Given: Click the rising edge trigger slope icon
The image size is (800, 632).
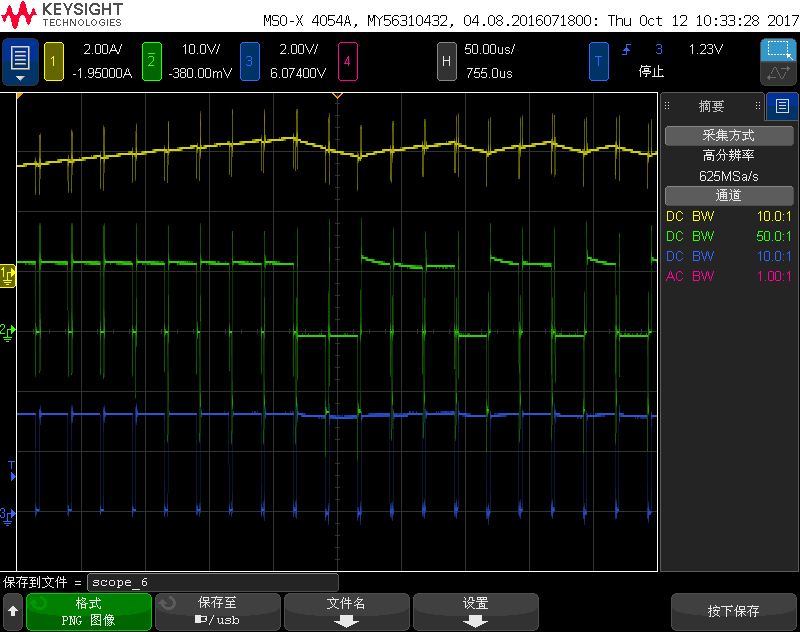Looking at the screenshot, I should (x=626, y=49).
